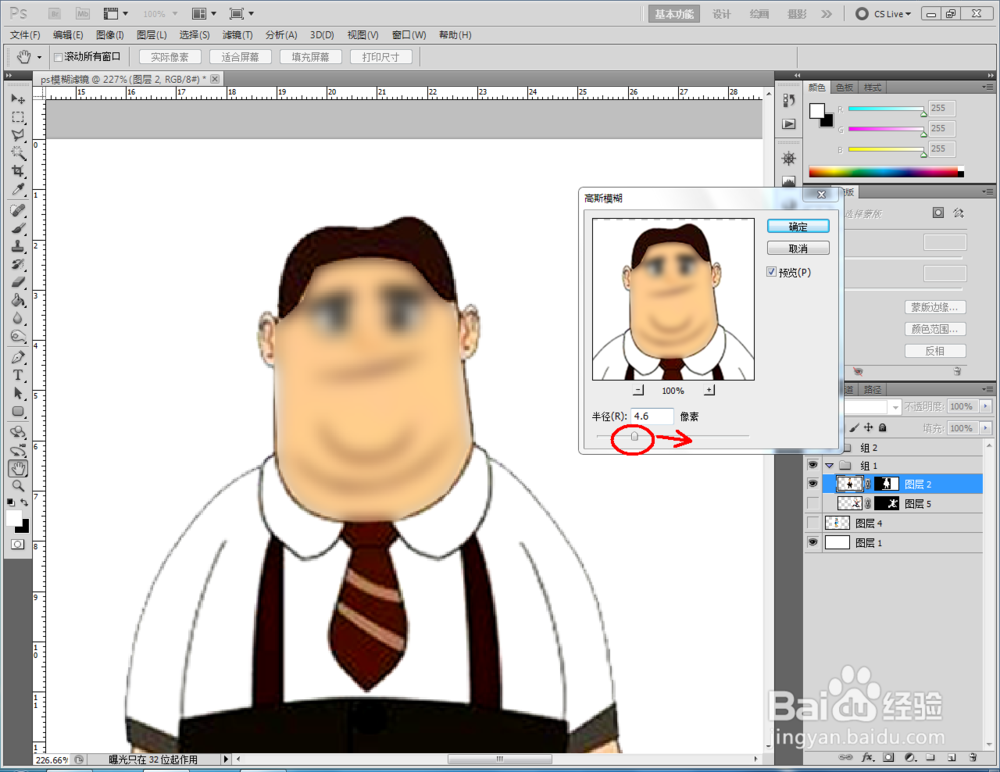The width and height of the screenshot is (1000, 772).
Task: Switch to the 色板 swatches tab
Action: 844,87
